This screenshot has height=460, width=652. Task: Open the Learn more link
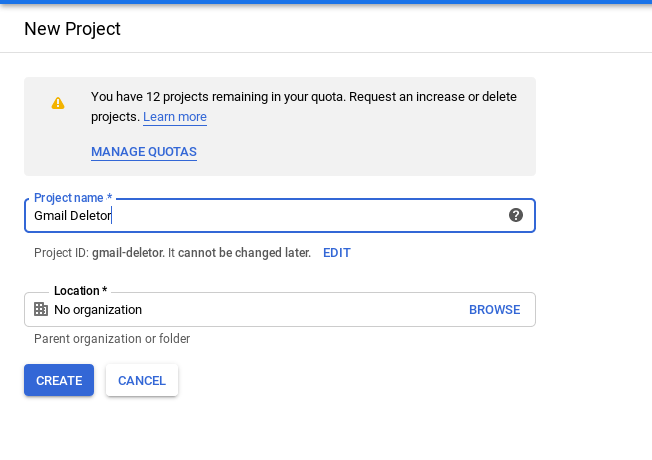[175, 117]
